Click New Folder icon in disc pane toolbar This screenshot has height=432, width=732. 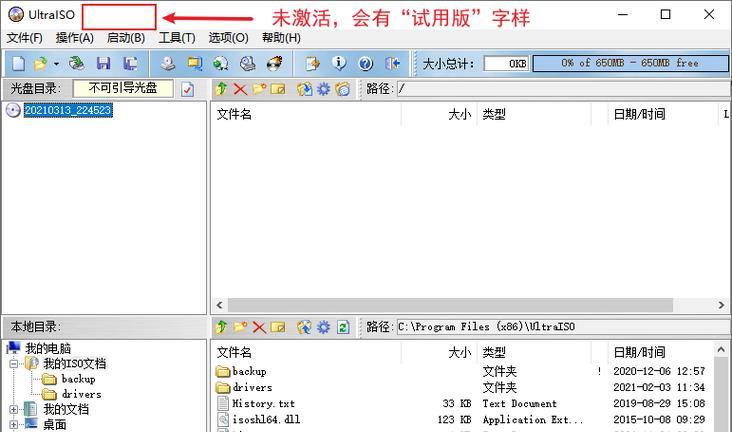click(259, 89)
